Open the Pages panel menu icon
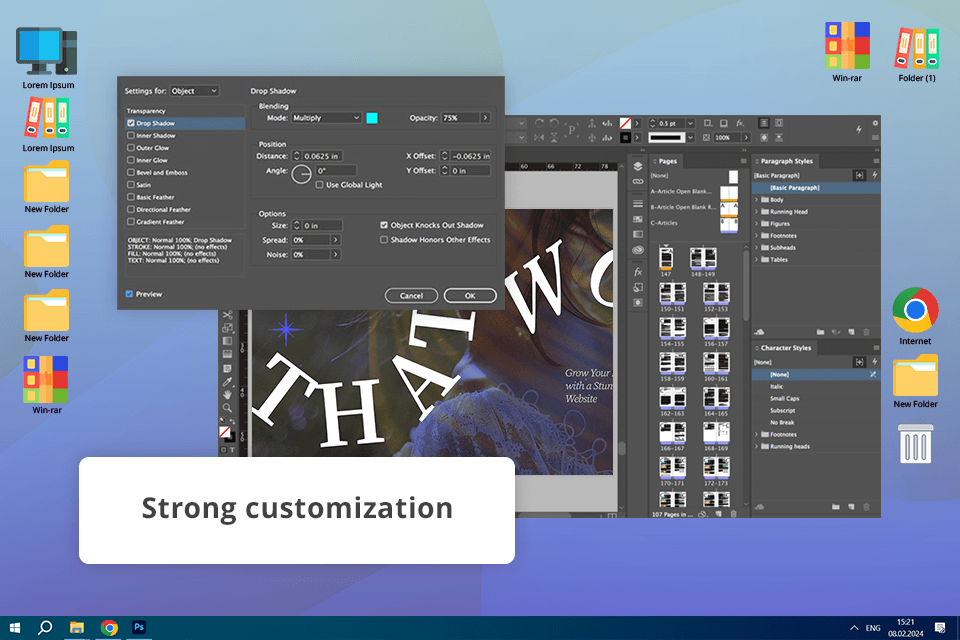 [743, 161]
